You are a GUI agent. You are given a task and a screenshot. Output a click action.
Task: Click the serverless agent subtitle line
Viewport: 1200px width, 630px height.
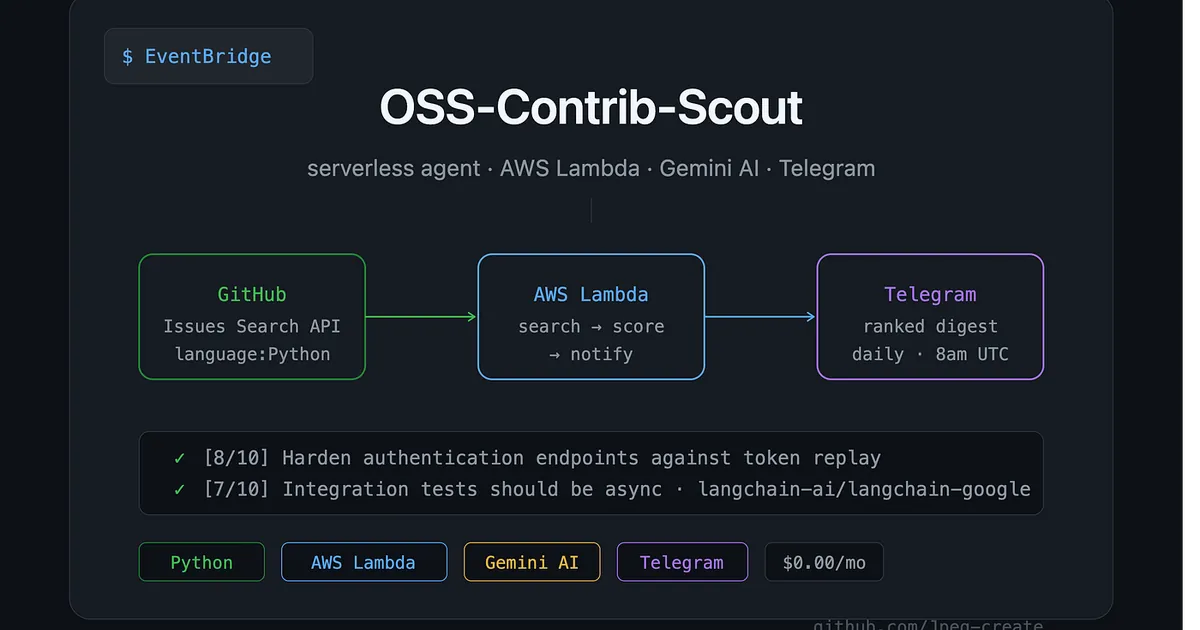click(591, 168)
